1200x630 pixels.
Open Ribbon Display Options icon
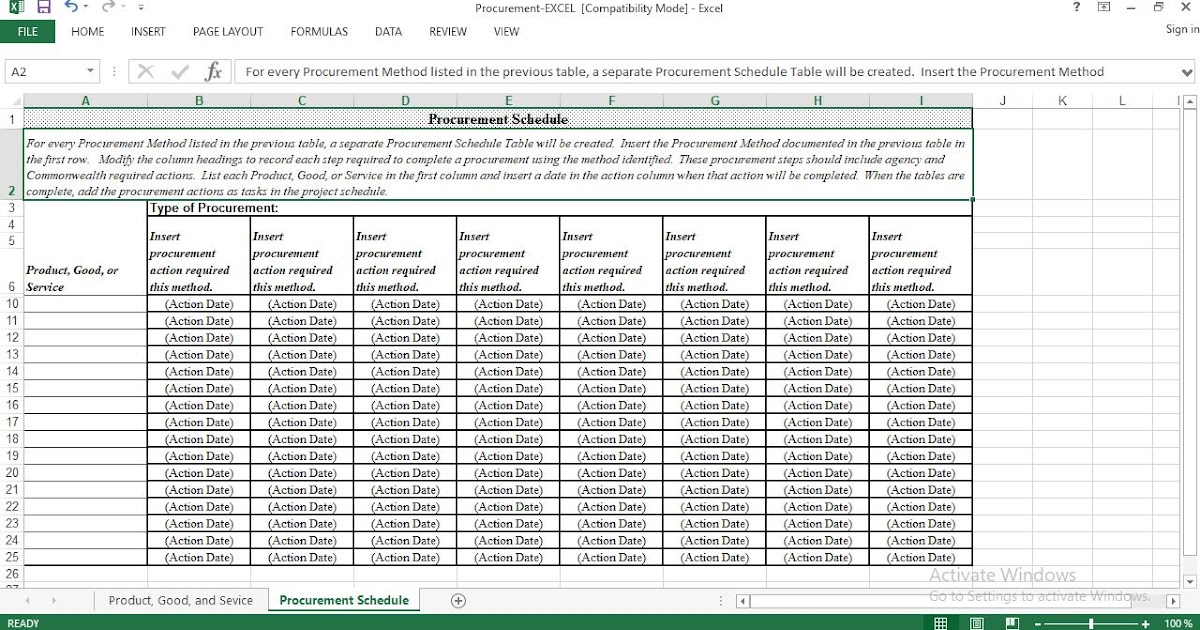pyautogui.click(x=1104, y=7)
